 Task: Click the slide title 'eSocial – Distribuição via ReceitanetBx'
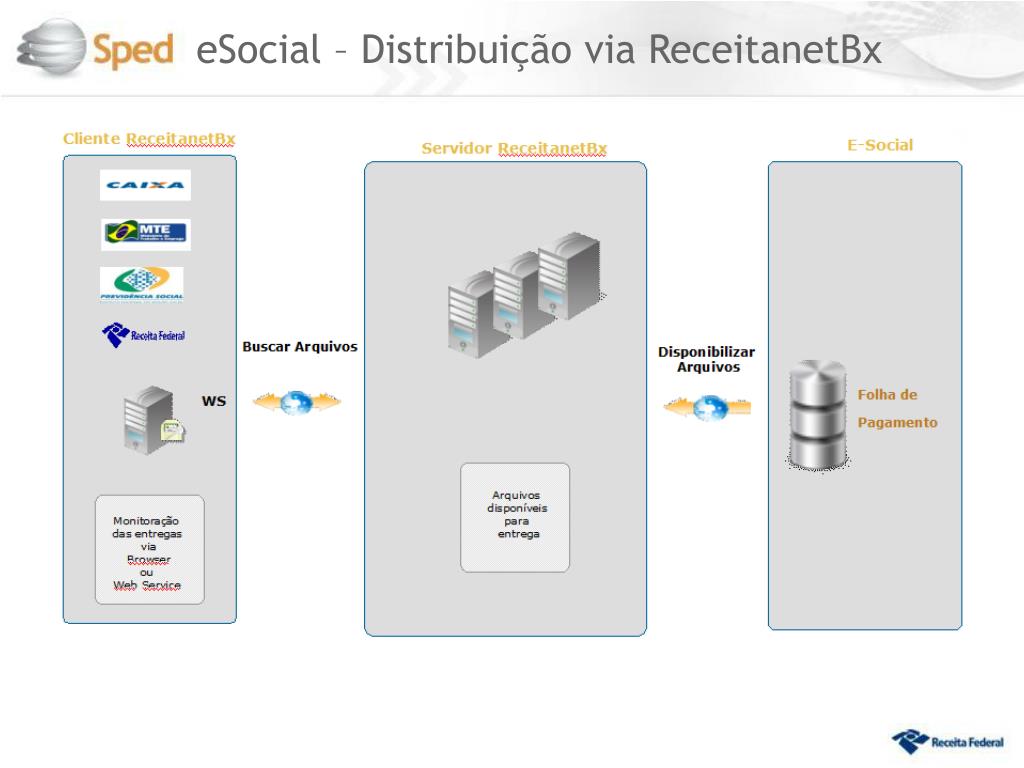pyautogui.click(x=539, y=50)
